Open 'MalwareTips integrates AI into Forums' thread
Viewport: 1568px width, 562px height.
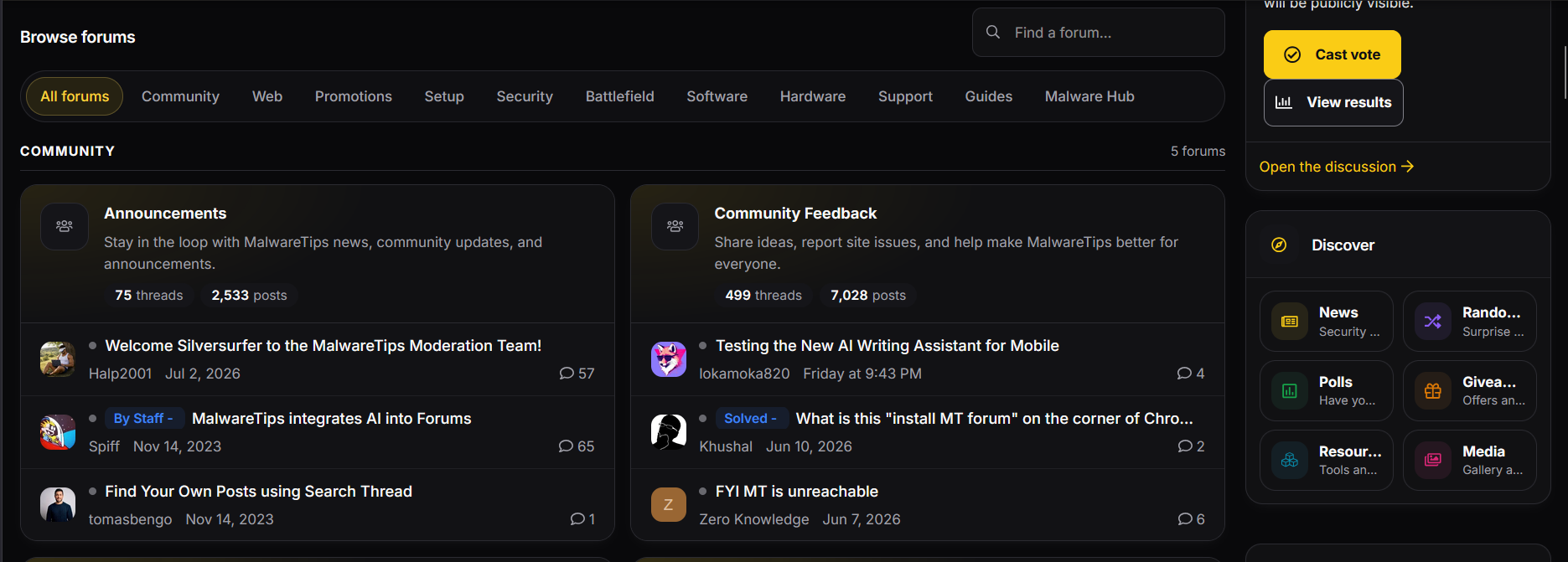tap(332, 419)
